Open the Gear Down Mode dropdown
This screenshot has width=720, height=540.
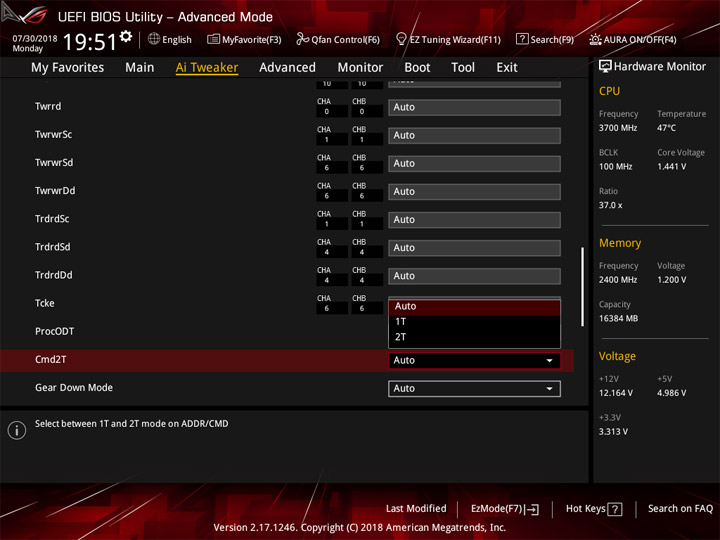(x=474, y=388)
